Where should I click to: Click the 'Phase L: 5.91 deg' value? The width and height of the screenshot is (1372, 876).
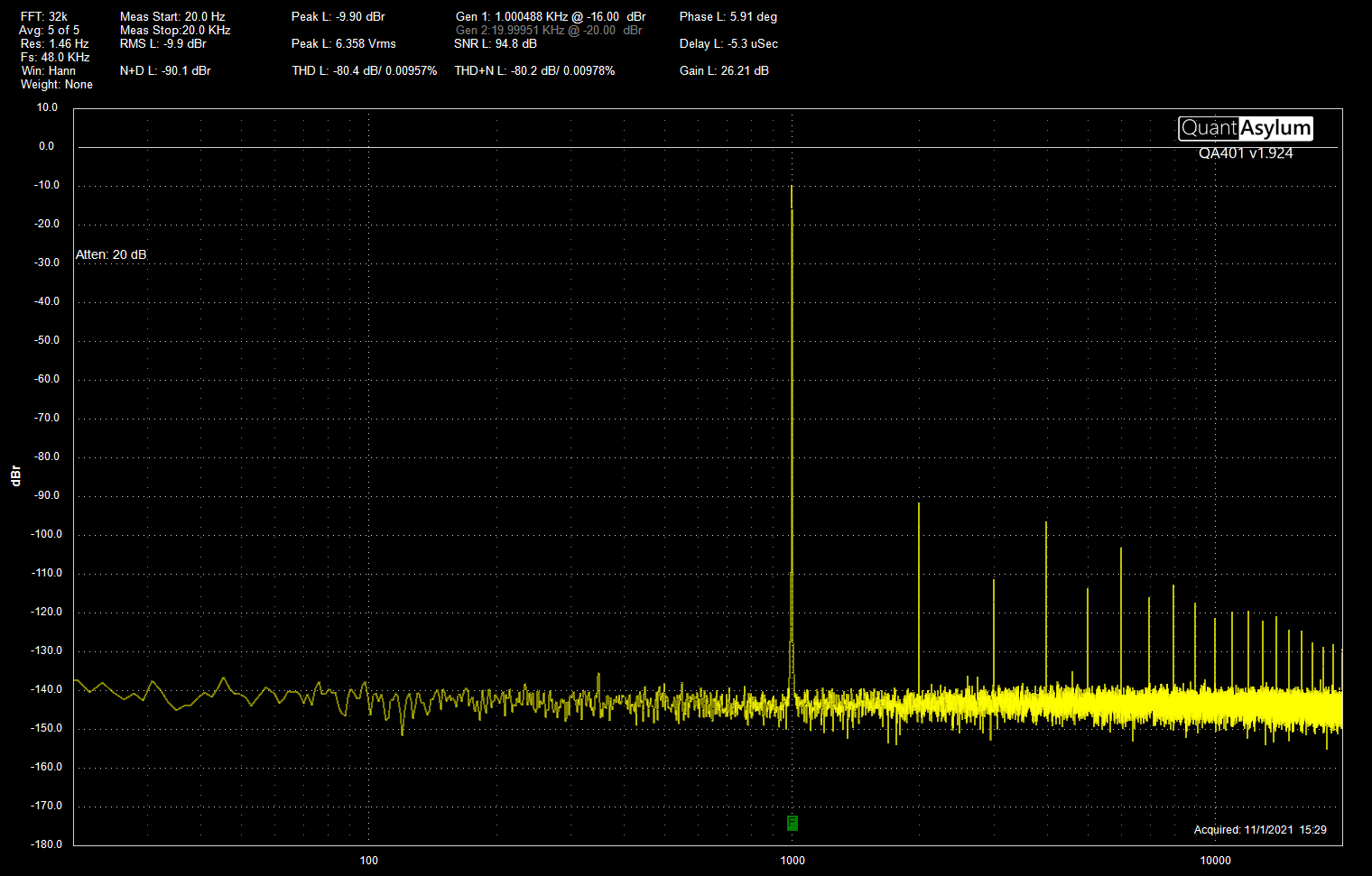coord(728,16)
